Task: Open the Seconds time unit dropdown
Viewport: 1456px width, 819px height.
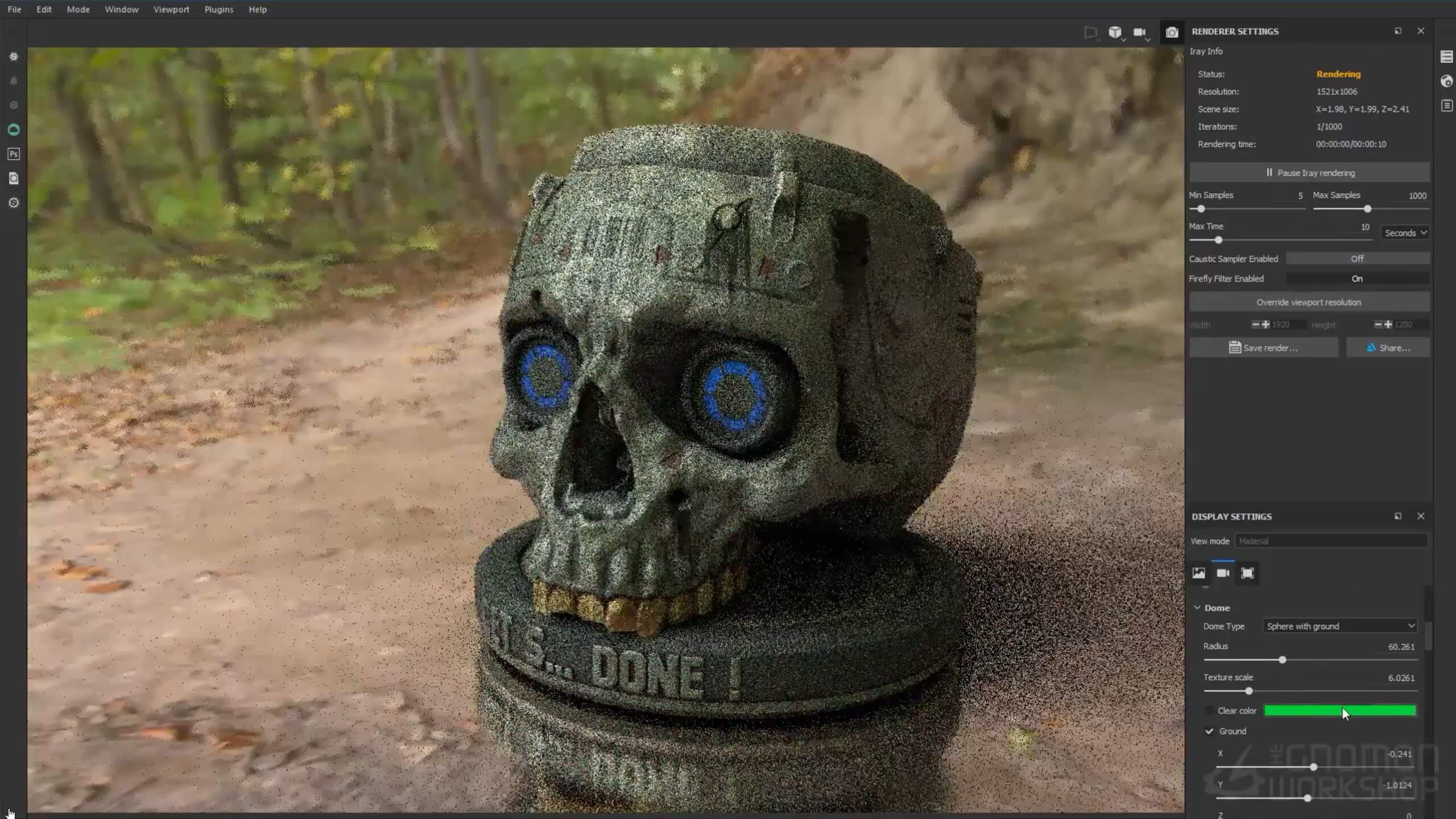Action: (x=1405, y=233)
